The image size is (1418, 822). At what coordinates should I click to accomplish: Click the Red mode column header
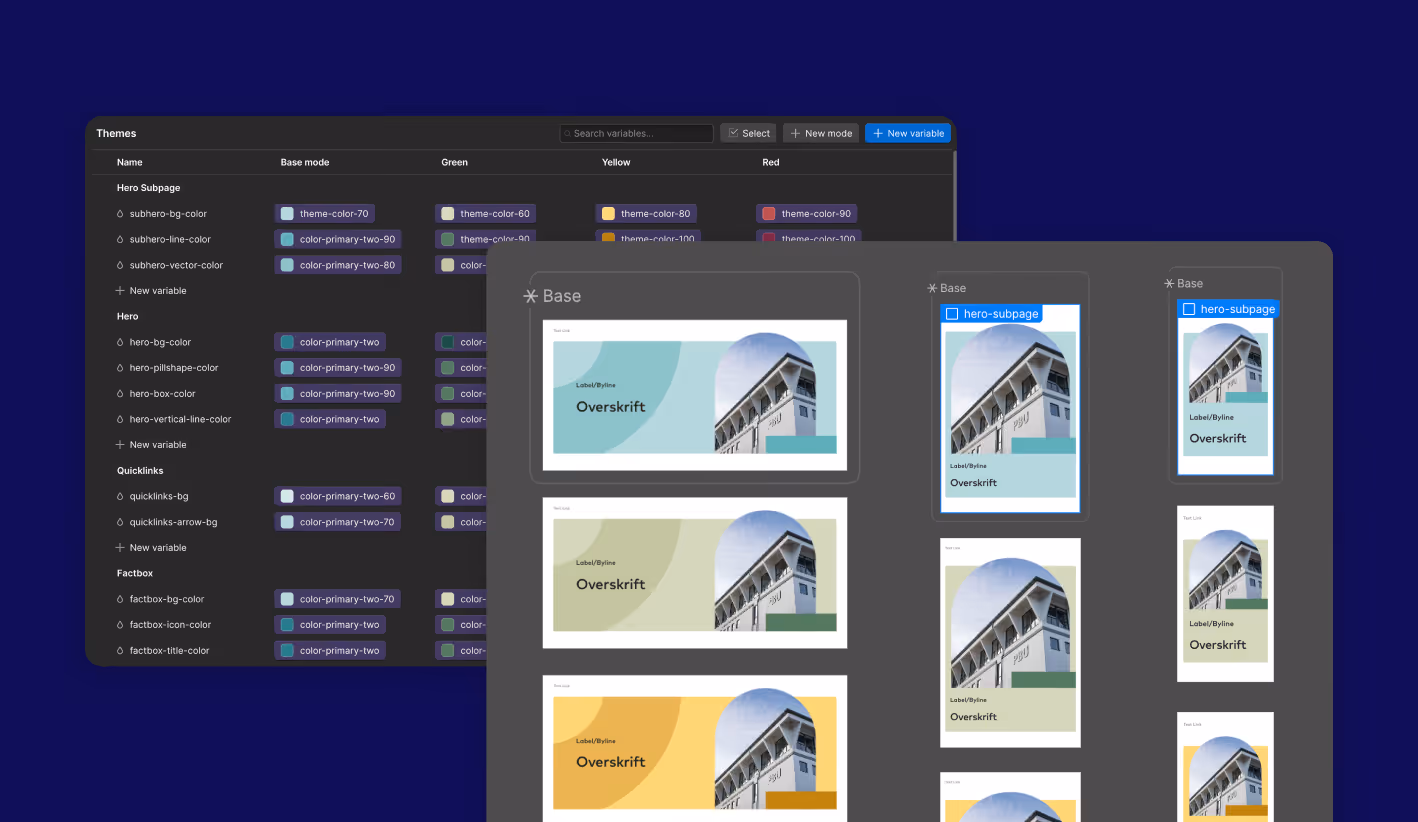[771, 162]
